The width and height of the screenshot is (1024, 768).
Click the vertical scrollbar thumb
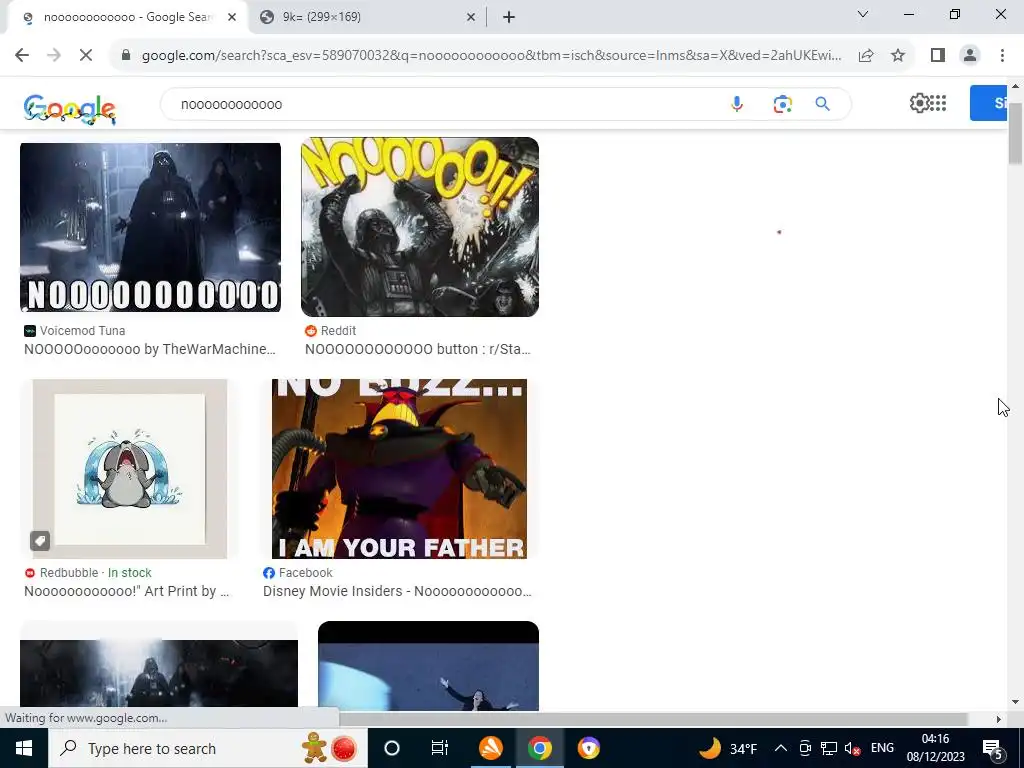pyautogui.click(x=1016, y=133)
